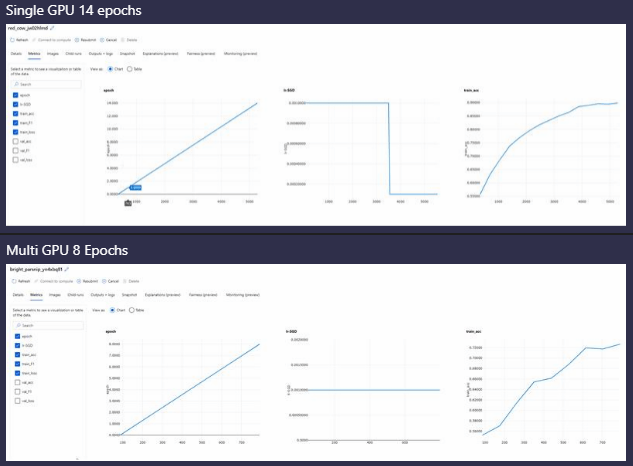This screenshot has width=633, height=466.
Task: Open Monitoring (preview) tab in Single GPU panel
Action: pyautogui.click(x=240, y=54)
